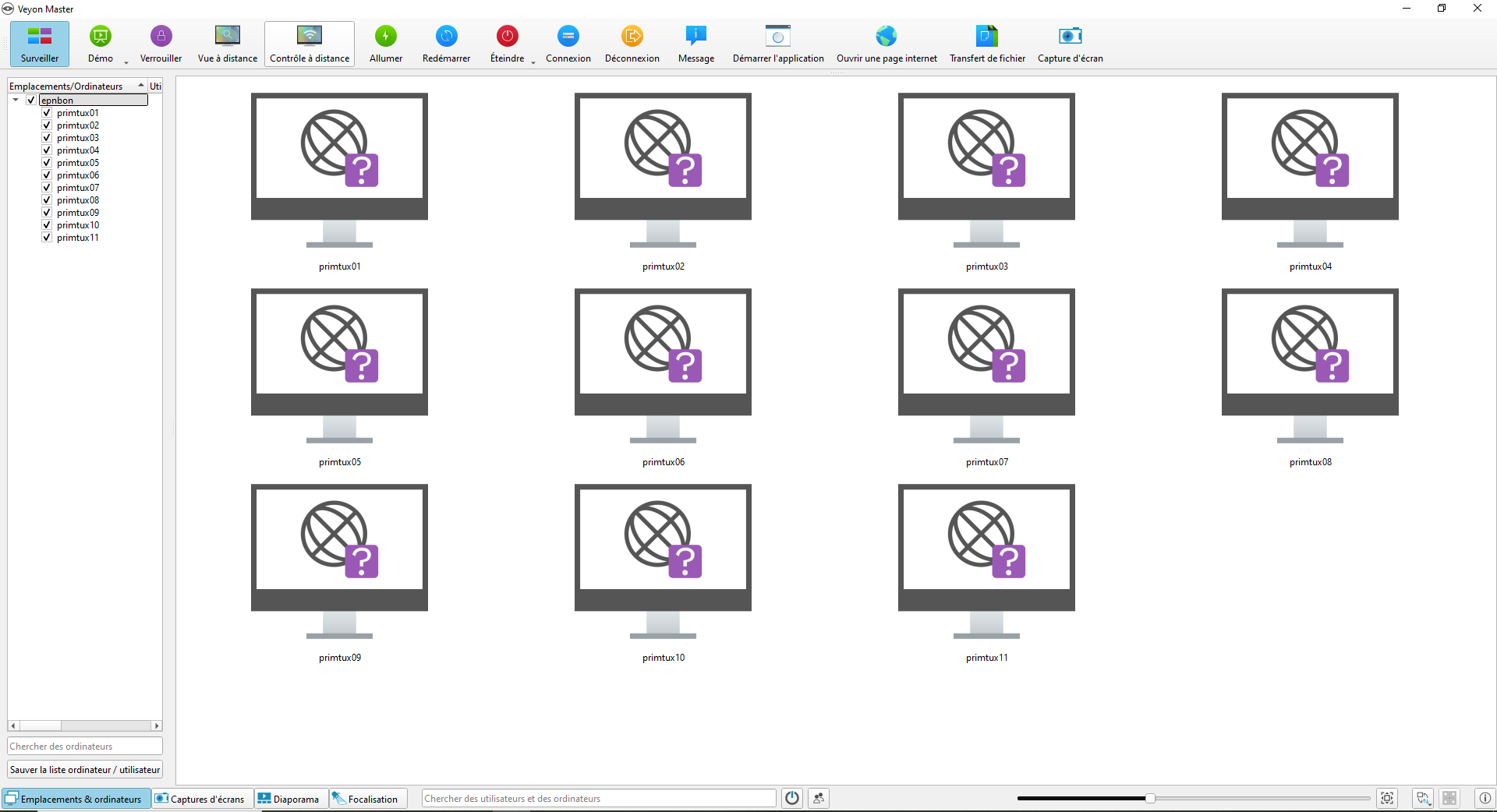Select the Surveiller monitoring mode

click(x=40, y=44)
